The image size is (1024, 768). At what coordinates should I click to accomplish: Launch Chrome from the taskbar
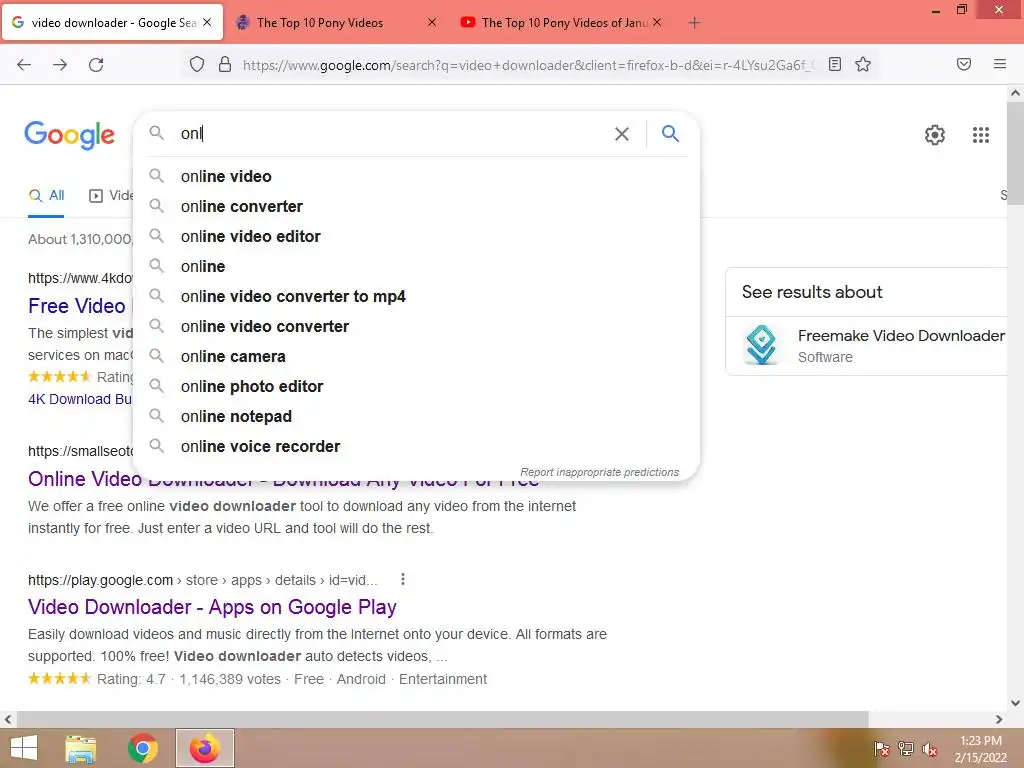pos(142,748)
